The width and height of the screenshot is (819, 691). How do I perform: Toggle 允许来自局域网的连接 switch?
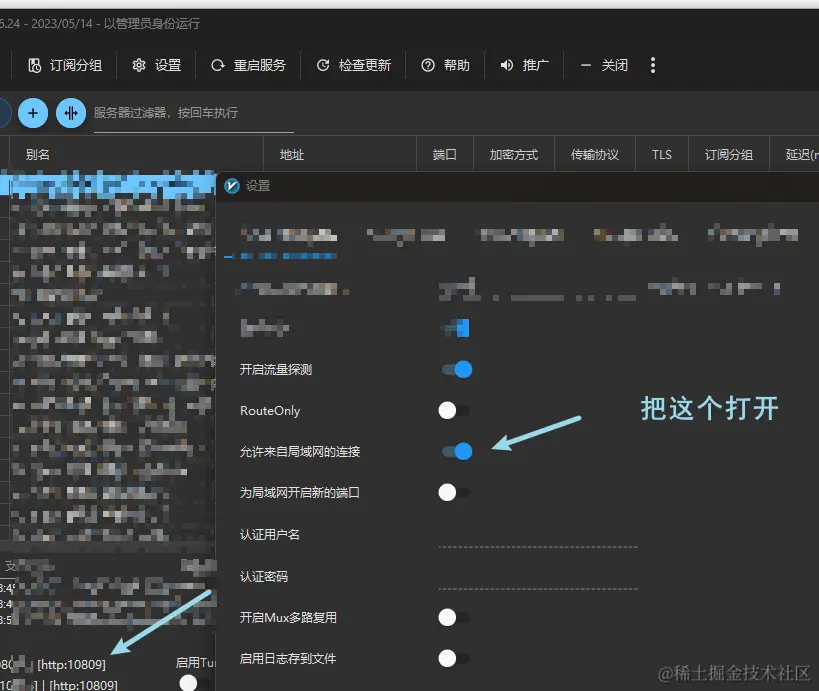pyautogui.click(x=457, y=451)
